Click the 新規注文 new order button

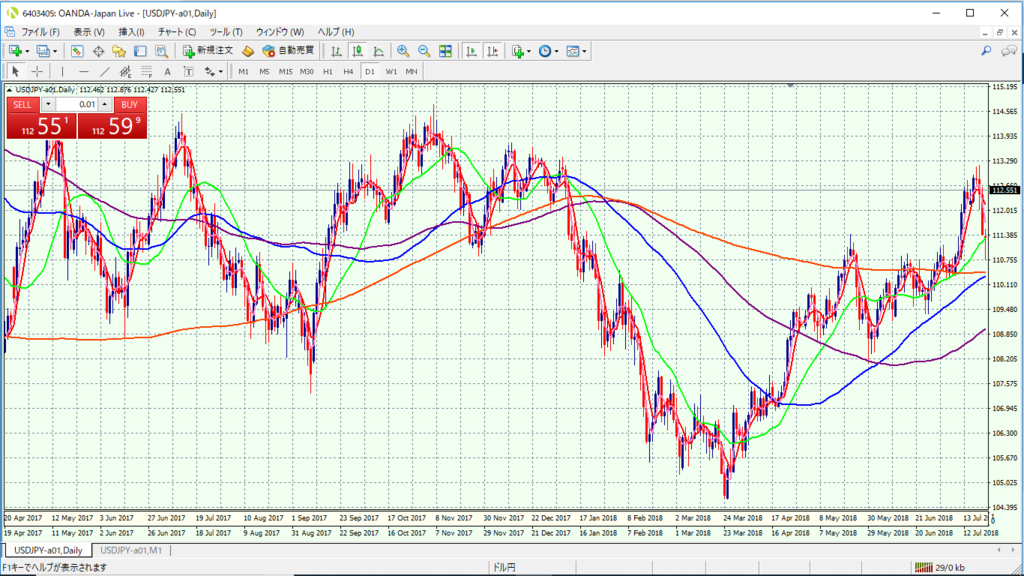click(x=208, y=51)
